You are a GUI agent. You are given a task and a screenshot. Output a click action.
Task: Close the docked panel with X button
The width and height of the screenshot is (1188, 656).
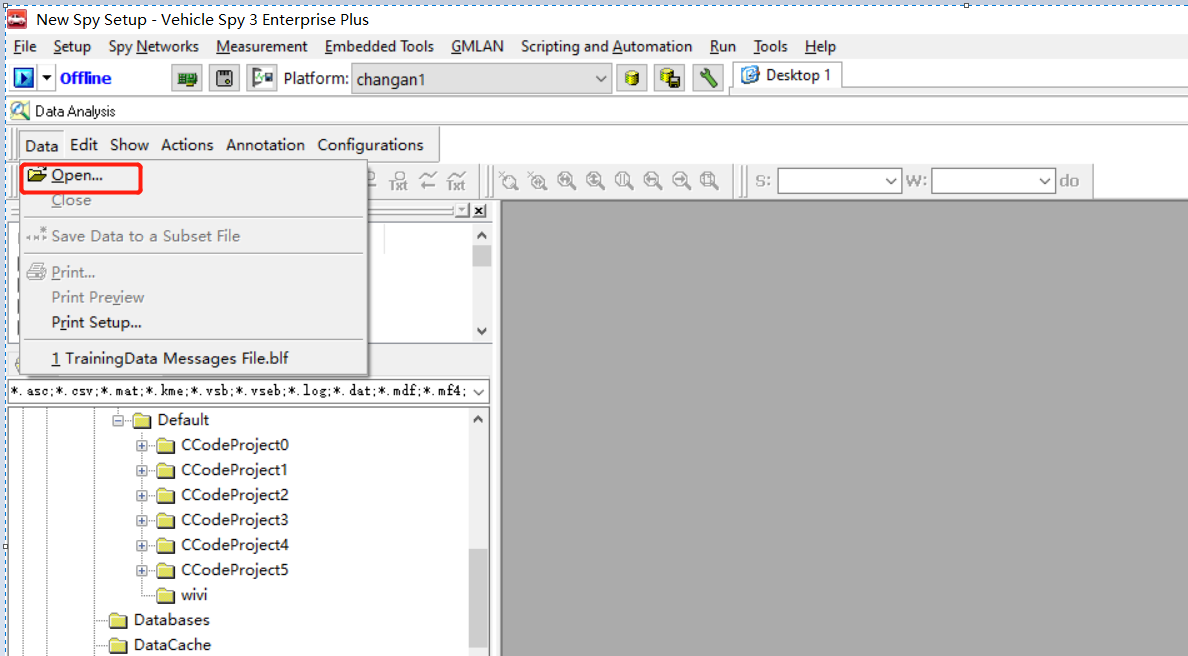(x=480, y=211)
